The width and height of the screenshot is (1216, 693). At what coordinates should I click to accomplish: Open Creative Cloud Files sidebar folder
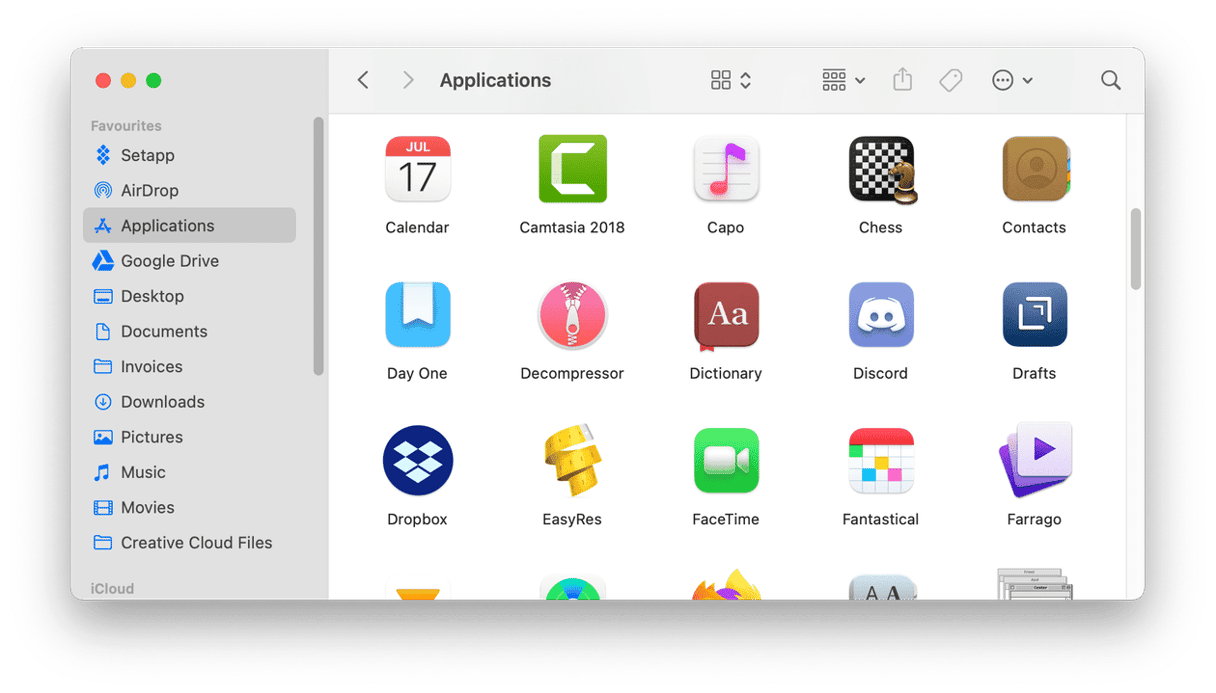pos(196,543)
